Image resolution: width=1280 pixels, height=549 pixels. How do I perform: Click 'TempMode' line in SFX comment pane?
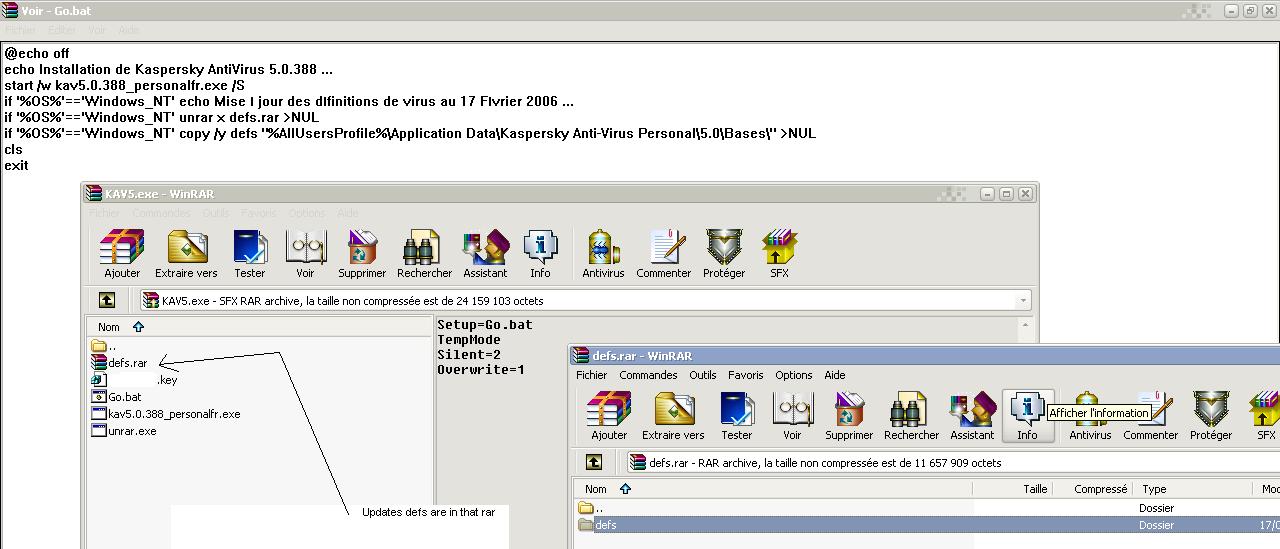[469, 340]
